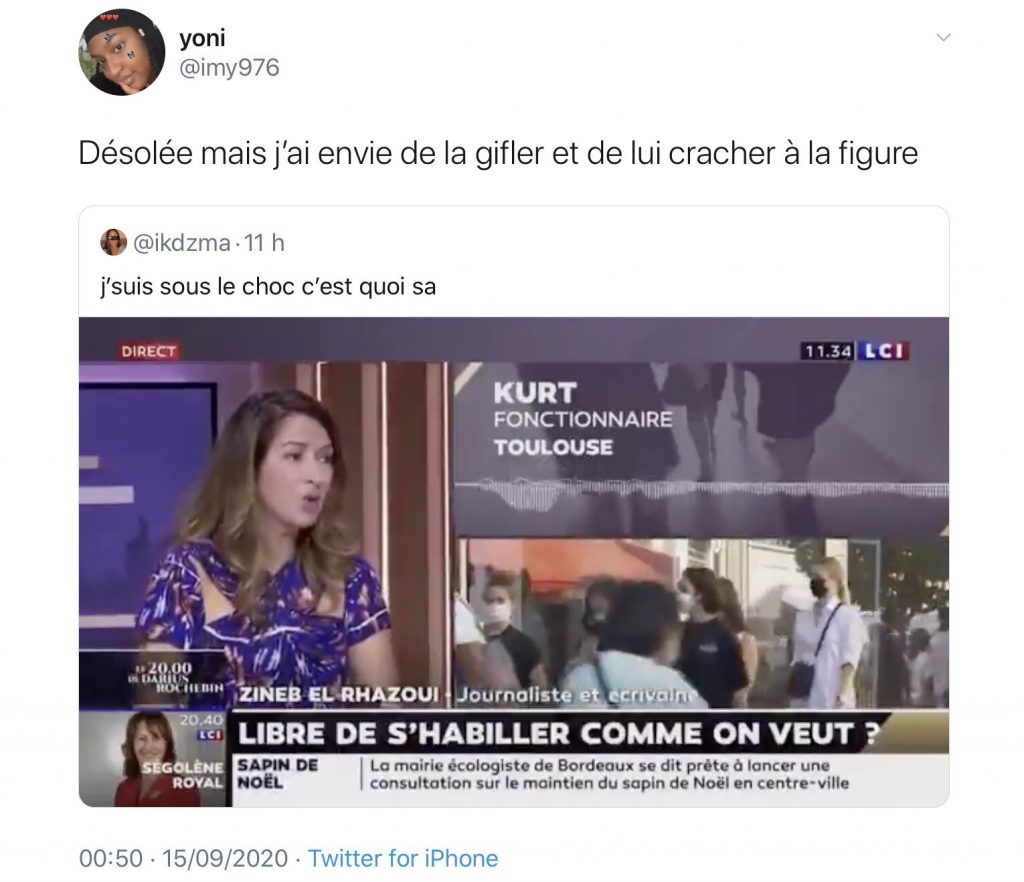
Task: Click the KURT FONCTIONNAIRE TOULOUSE caption
Action: [583, 420]
